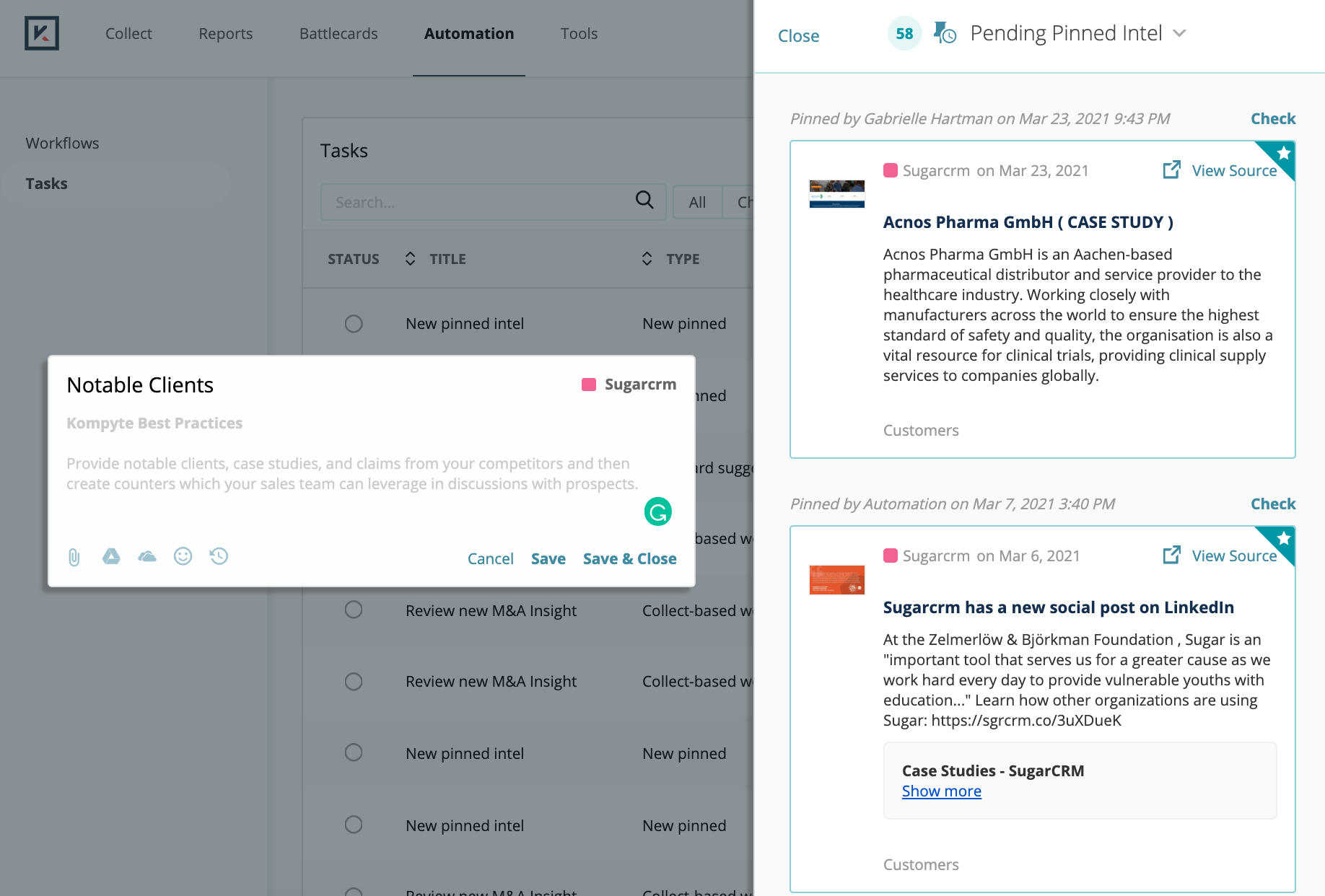The width and height of the screenshot is (1325, 896).
Task: Click Check for Gabrielle Hartman's pinned intel
Action: point(1273,118)
